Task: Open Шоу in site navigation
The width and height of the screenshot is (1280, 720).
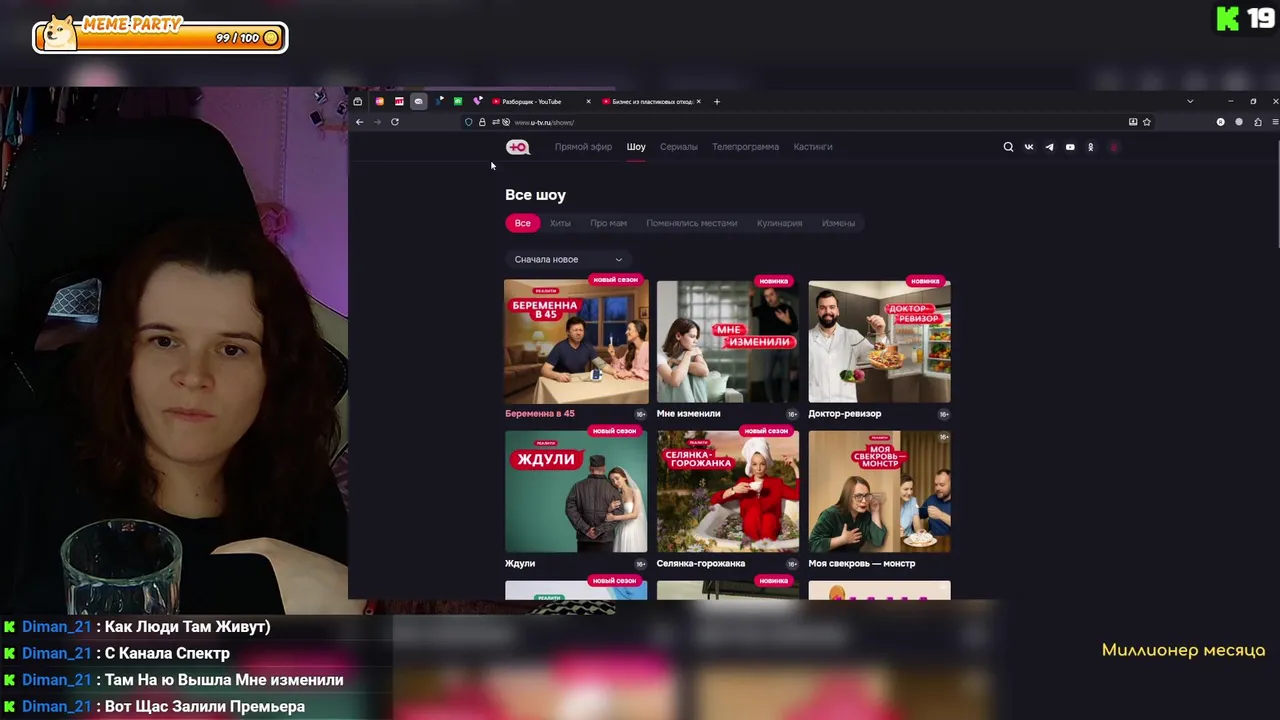Action: [636, 147]
